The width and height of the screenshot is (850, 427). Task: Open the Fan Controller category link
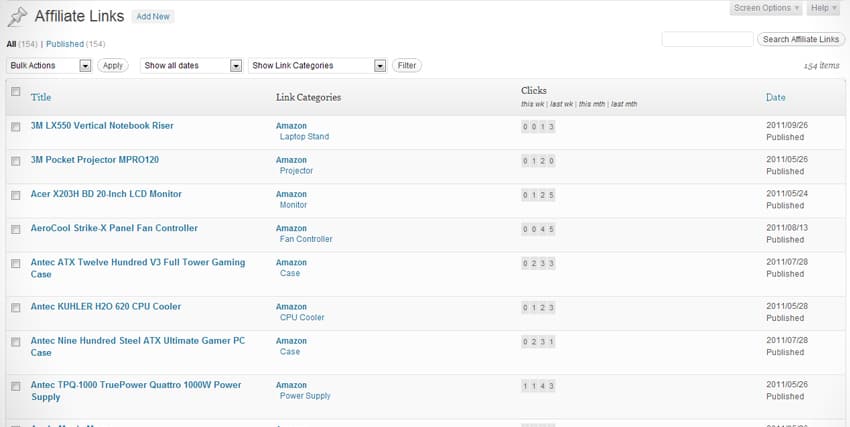pos(306,239)
